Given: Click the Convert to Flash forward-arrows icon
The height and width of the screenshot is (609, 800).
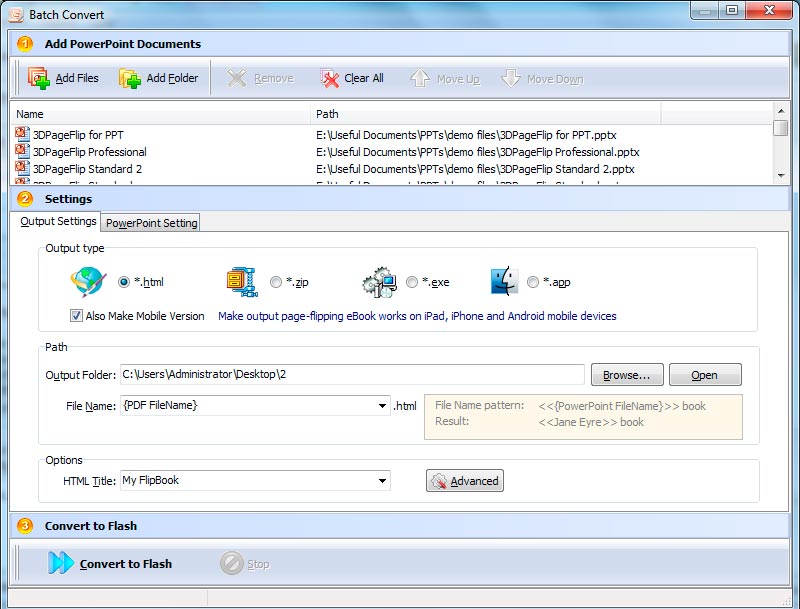Looking at the screenshot, I should [x=61, y=563].
